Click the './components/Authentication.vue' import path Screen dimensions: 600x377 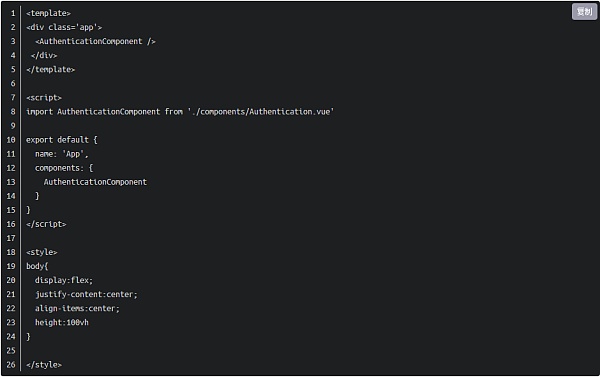pyautogui.click(x=261, y=112)
